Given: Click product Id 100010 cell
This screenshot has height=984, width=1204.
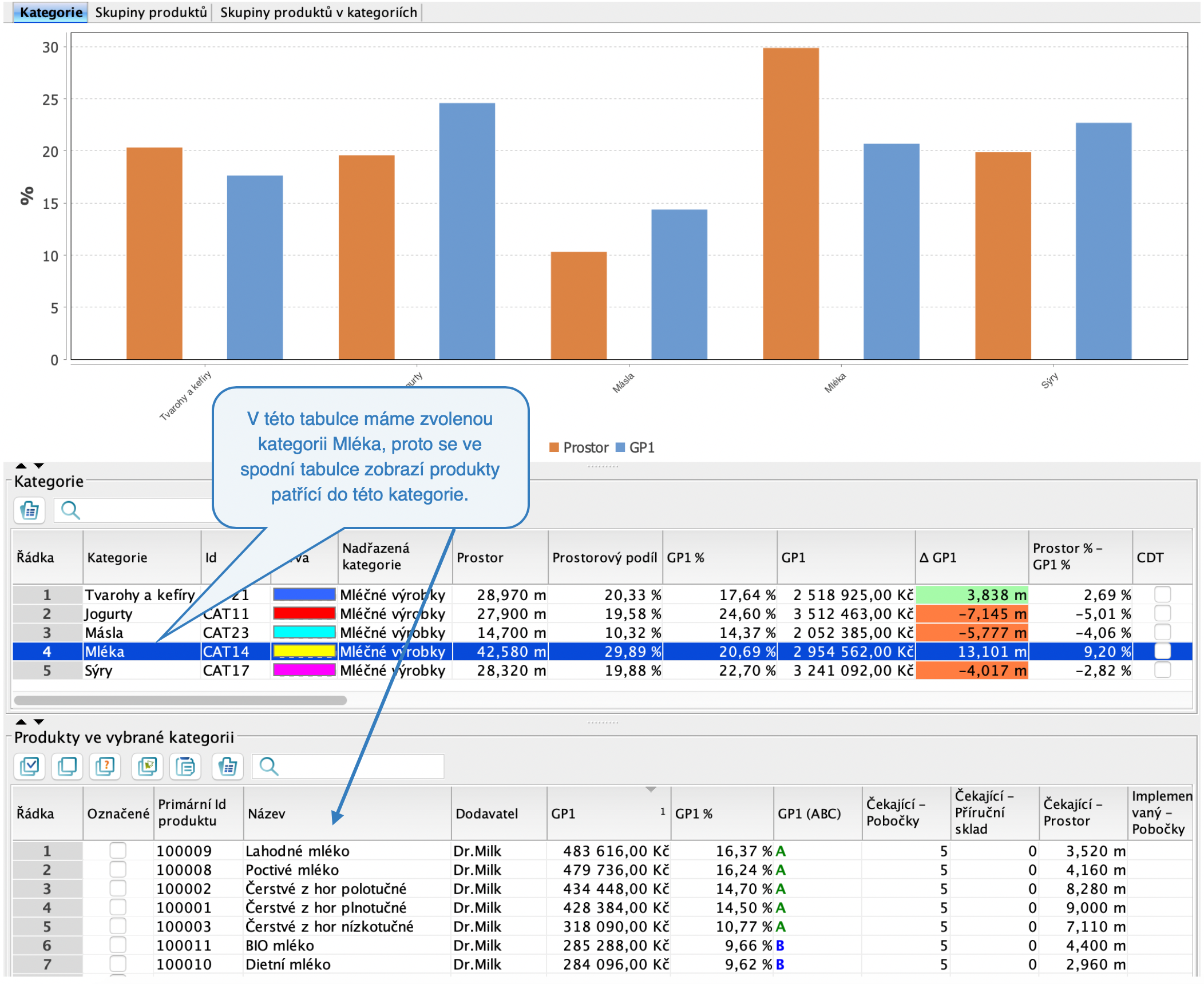Looking at the screenshot, I should pos(199,964).
